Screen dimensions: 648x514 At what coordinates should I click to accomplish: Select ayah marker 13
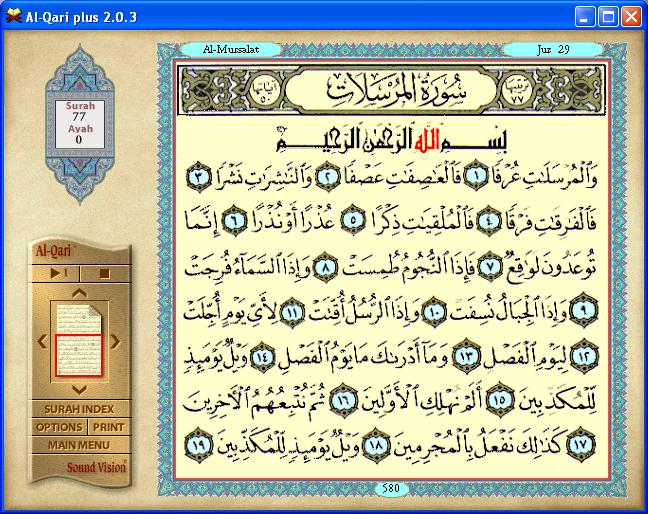pyautogui.click(x=466, y=356)
